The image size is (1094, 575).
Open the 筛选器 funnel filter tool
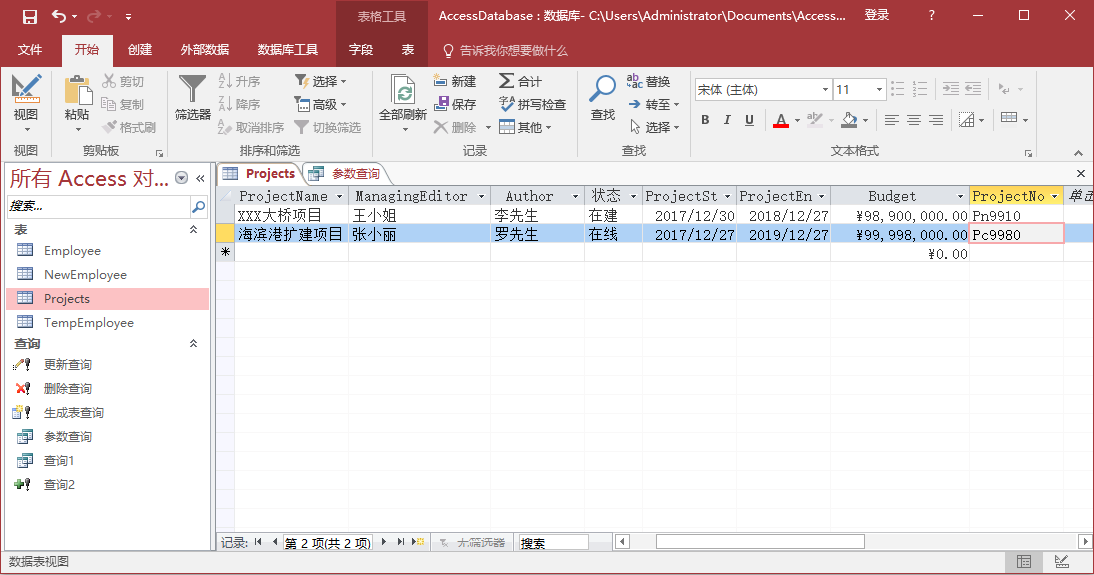click(x=192, y=90)
